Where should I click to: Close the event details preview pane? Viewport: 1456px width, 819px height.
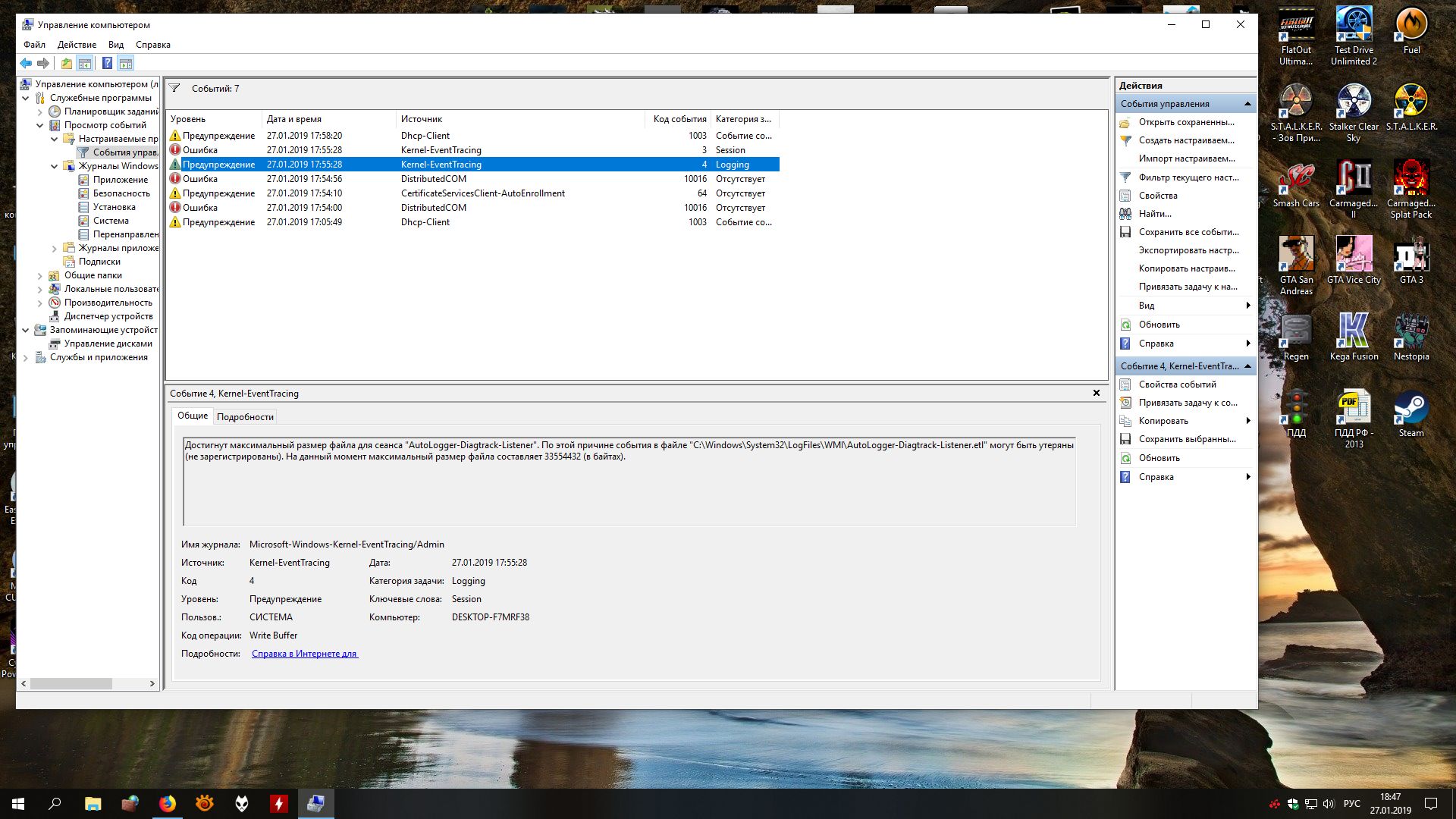1096,393
